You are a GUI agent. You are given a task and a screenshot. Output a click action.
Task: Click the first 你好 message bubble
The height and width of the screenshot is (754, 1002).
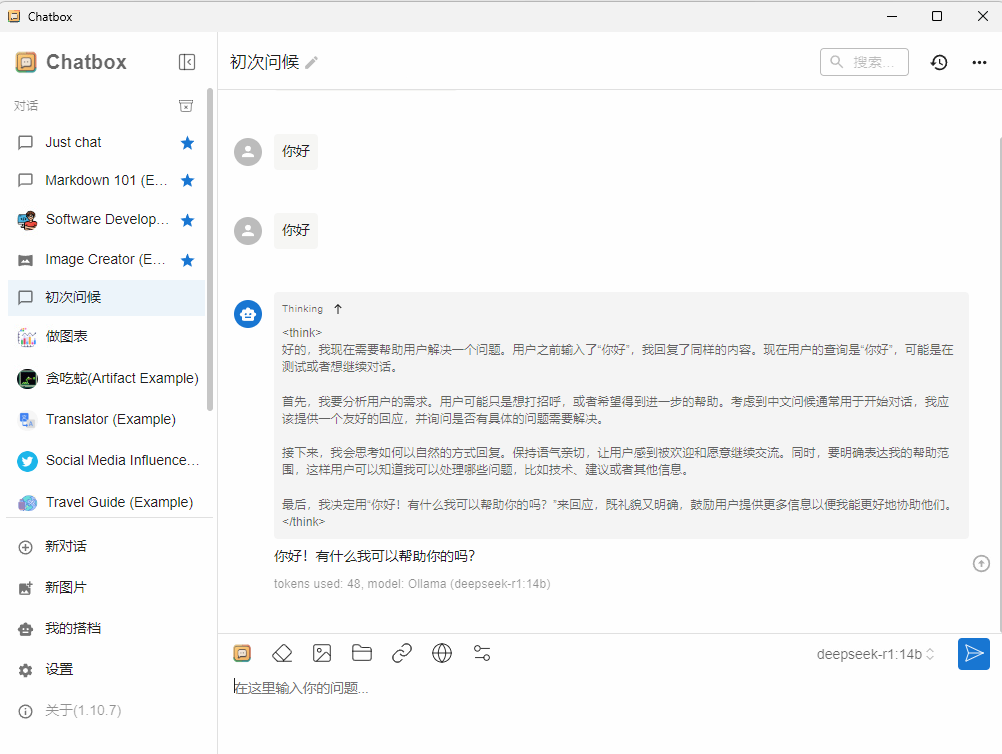[296, 151]
